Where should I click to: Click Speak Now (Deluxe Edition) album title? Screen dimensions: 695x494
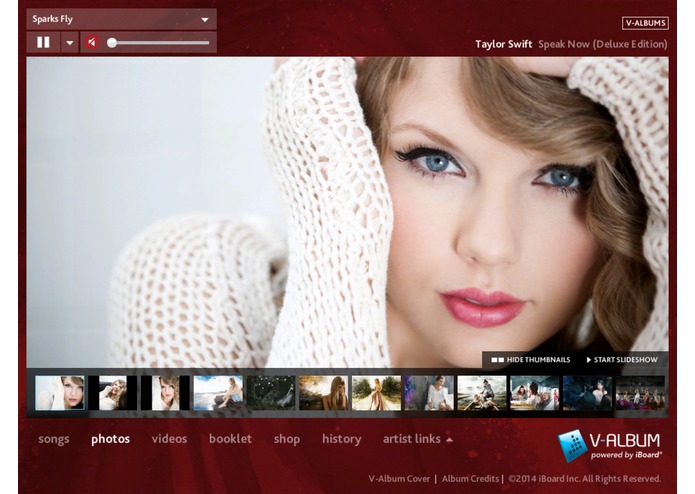(602, 44)
